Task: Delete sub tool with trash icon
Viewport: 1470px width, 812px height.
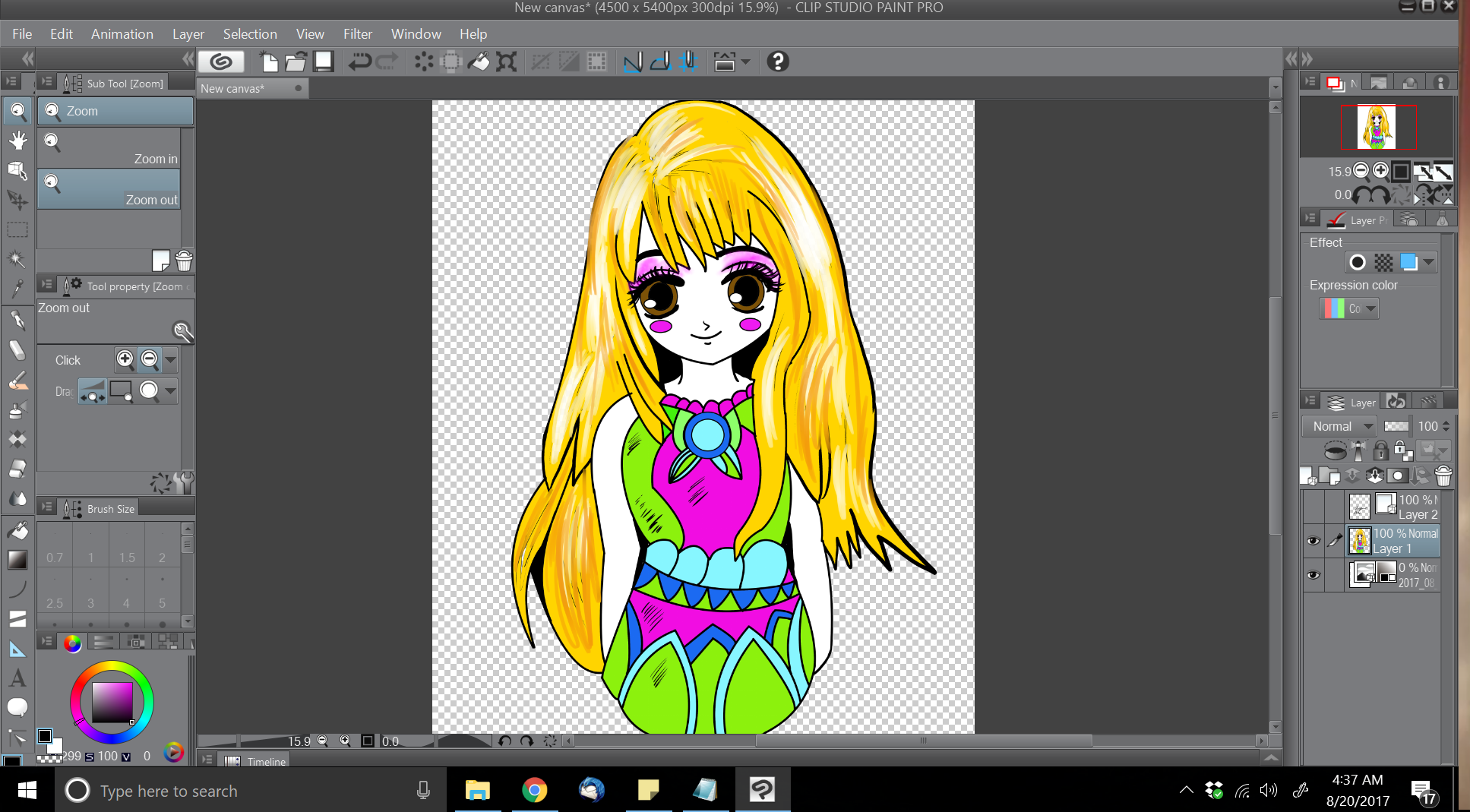Action: pos(184,261)
